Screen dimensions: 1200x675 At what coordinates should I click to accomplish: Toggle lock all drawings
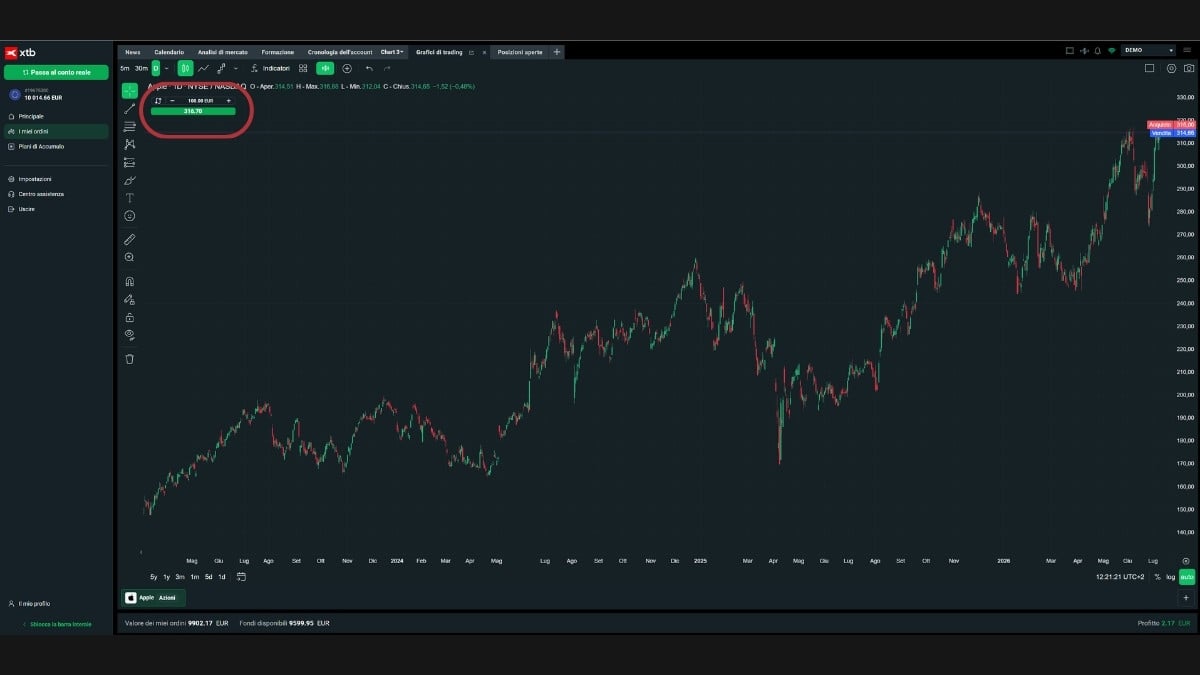[130, 318]
